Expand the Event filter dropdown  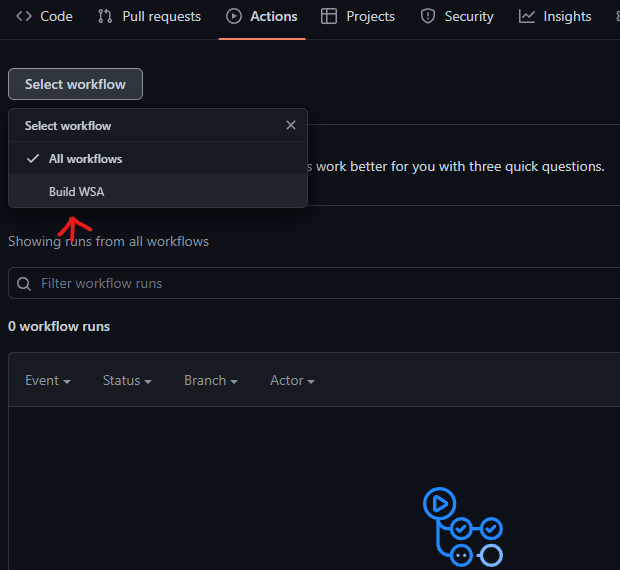[x=48, y=380]
